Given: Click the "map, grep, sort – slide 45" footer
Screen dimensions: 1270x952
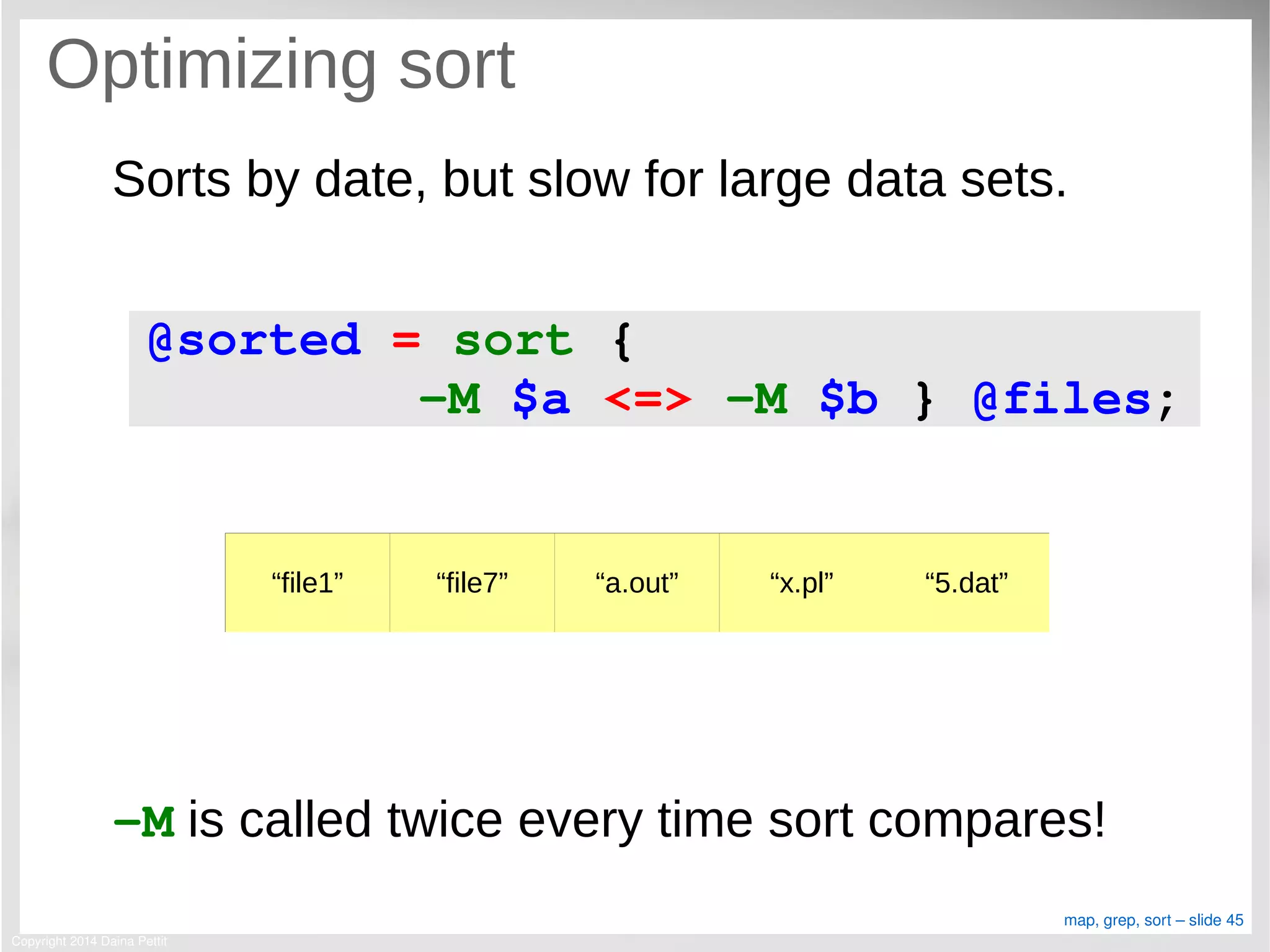Looking at the screenshot, I should click(1153, 920).
